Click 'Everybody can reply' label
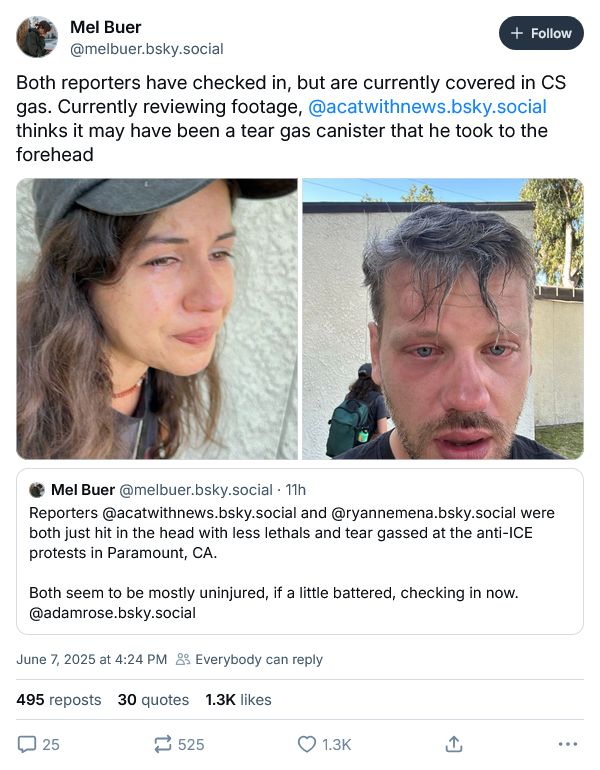 (259, 659)
